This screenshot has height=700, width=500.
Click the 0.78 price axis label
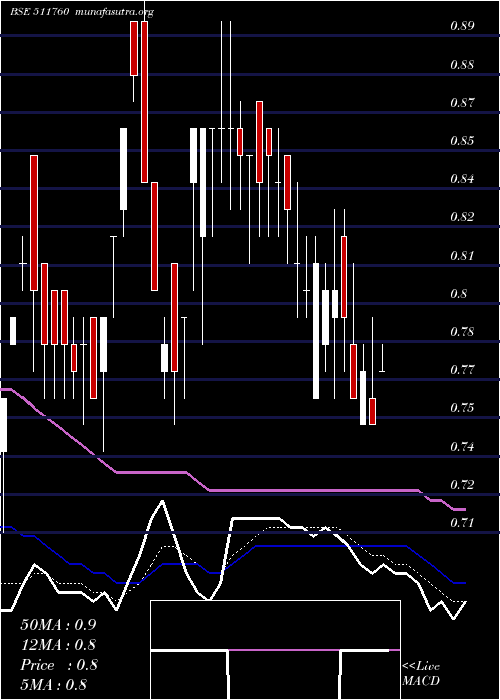[x=462, y=332]
